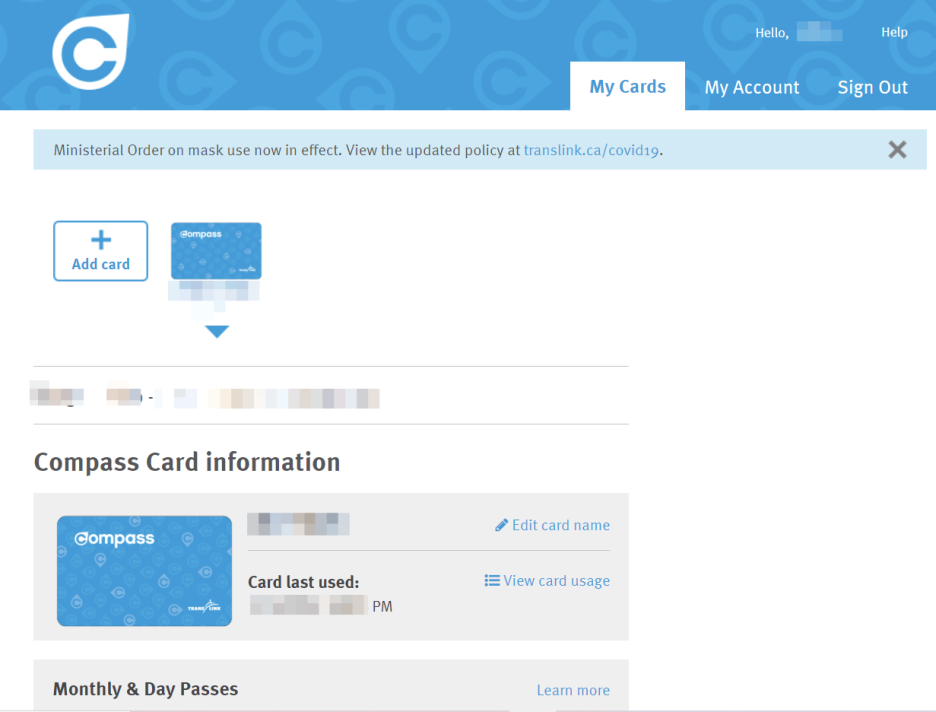Click the Monthly & Day Passes heading
The height and width of the screenshot is (712, 936).
(x=146, y=689)
